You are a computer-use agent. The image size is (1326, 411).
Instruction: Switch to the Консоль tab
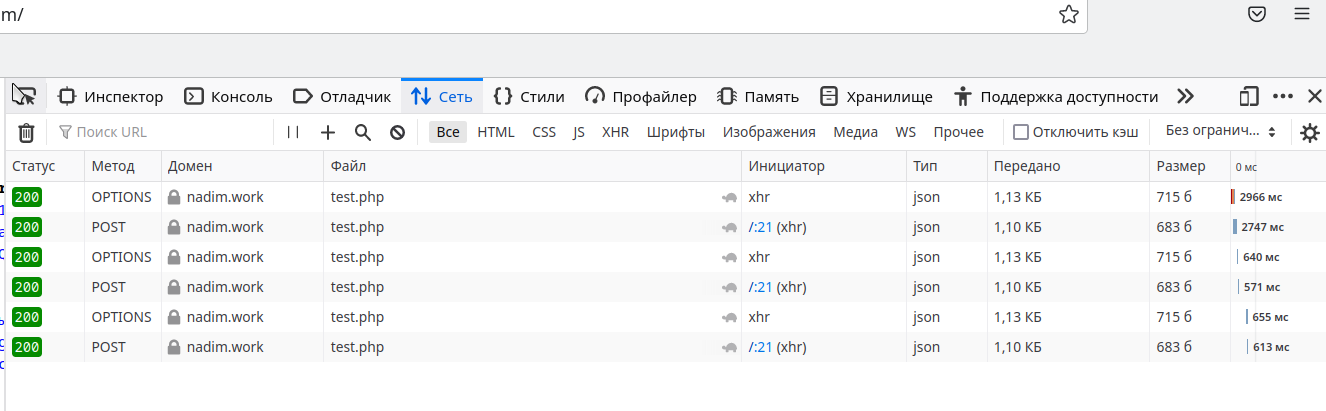[x=228, y=97]
